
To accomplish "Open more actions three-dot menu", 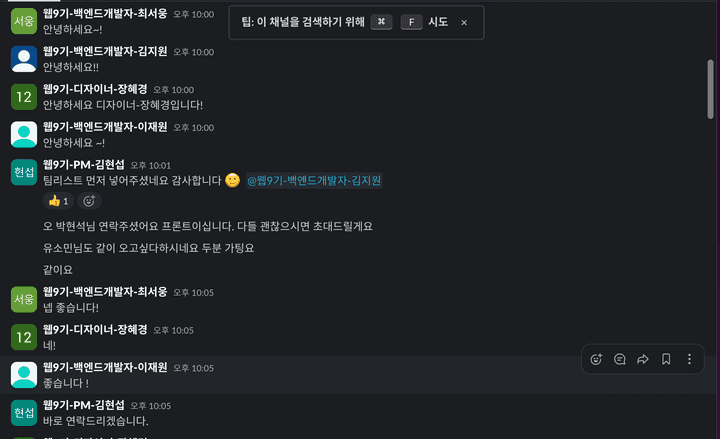I will coord(689,359).
